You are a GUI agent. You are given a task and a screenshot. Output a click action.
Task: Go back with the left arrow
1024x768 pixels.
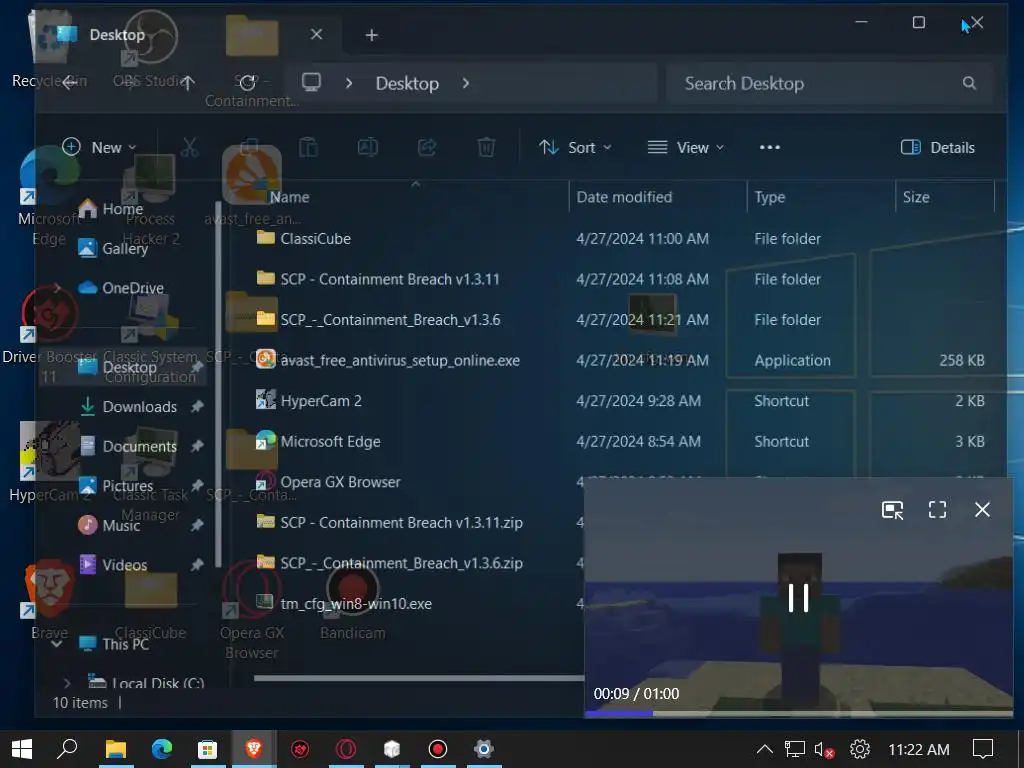[x=70, y=83]
